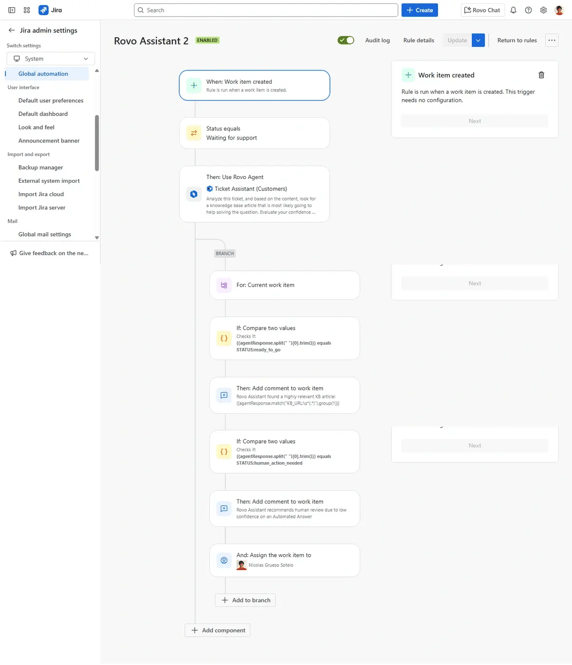Click the sidebar vertical scrollbar
Viewport: 572px width, 665px height.
pyautogui.click(x=97, y=143)
